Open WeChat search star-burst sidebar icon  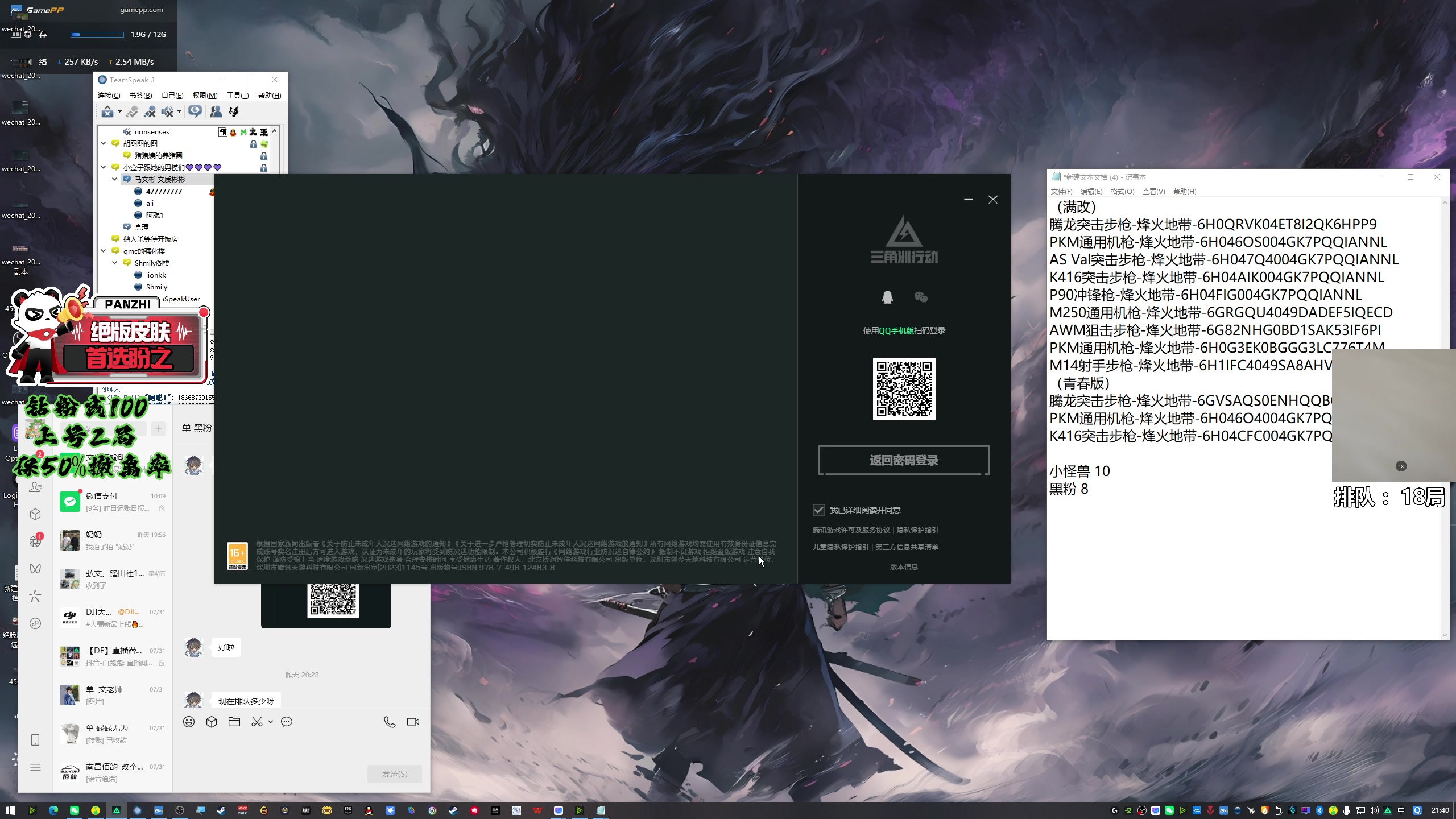35,596
